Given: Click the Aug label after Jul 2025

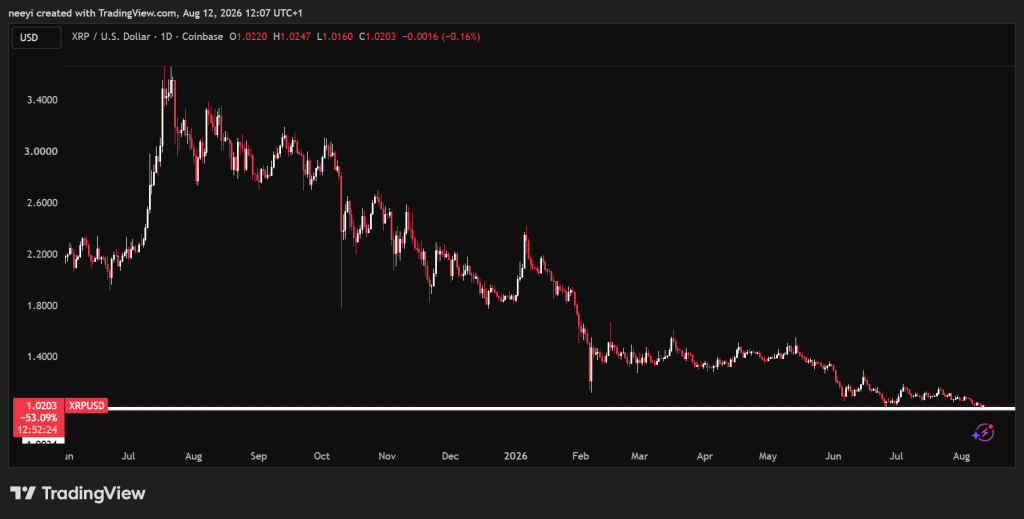Looking at the screenshot, I should tap(193, 456).
